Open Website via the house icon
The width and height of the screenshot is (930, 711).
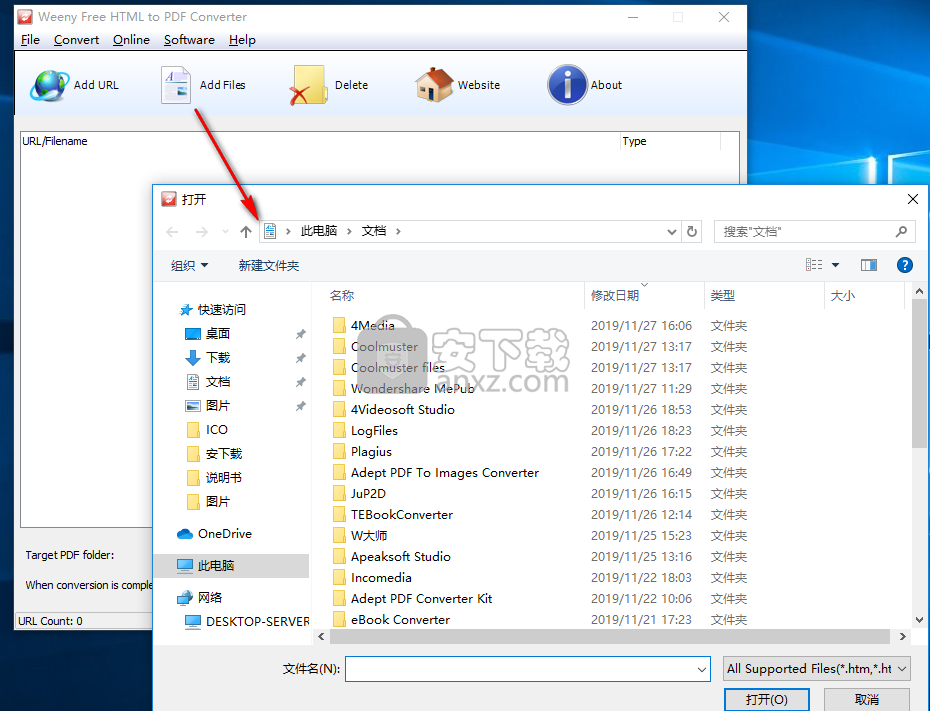pyautogui.click(x=434, y=85)
